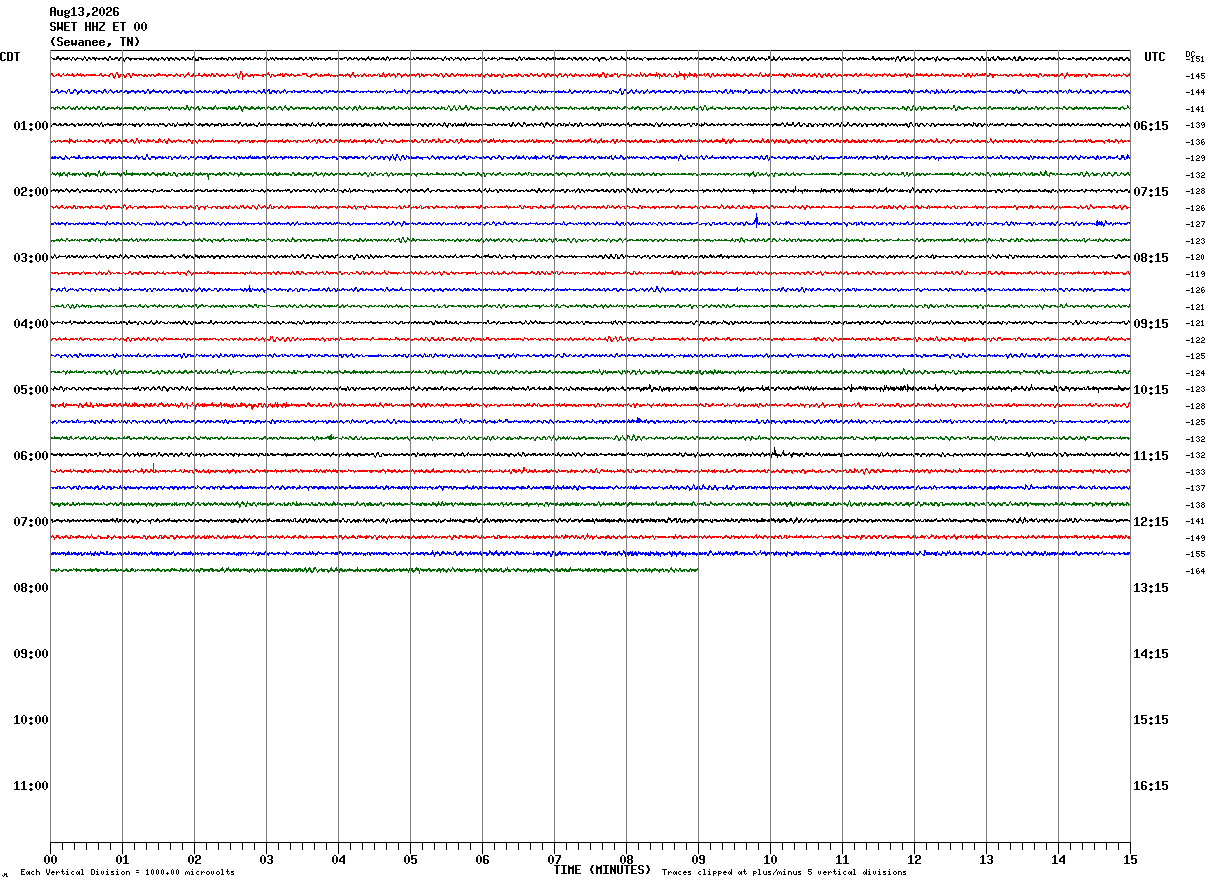Click the traces clipped footnote text

point(784,873)
